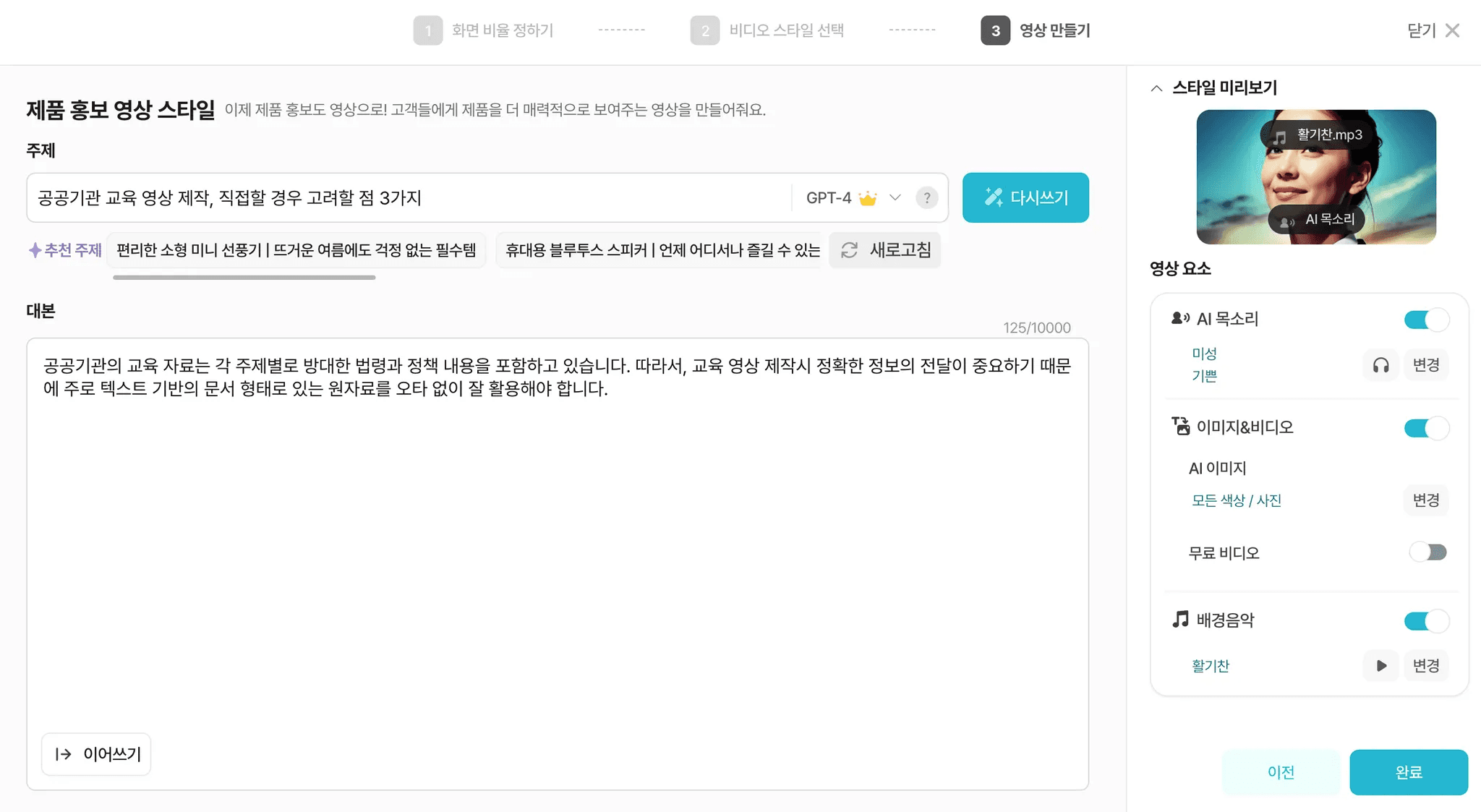The height and width of the screenshot is (812, 1481).
Task: Collapse the 스타일 미리보기 section
Action: (1156, 87)
